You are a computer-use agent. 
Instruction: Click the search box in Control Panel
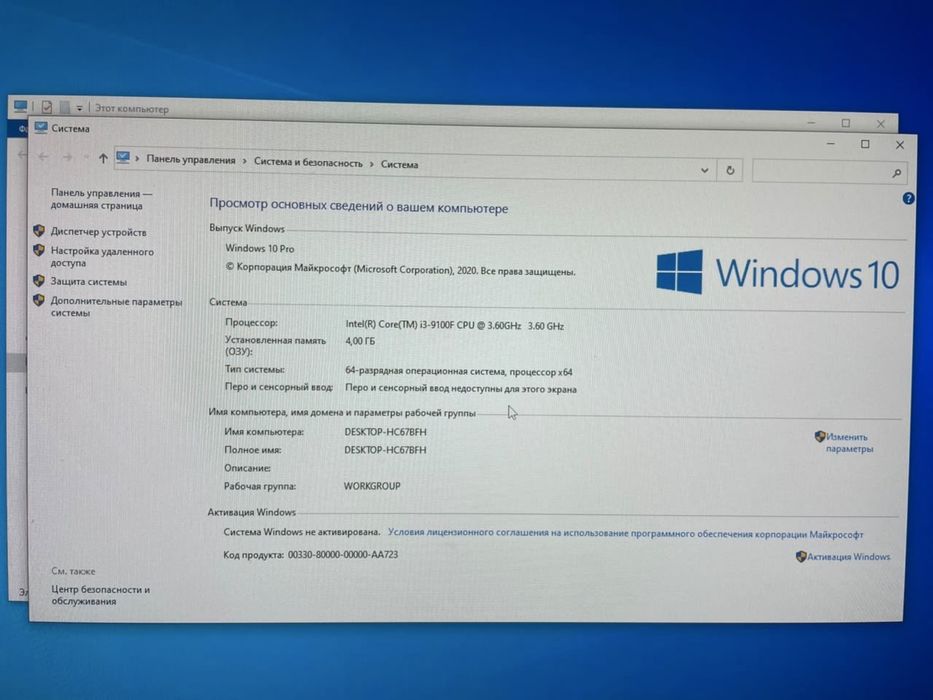coord(829,172)
